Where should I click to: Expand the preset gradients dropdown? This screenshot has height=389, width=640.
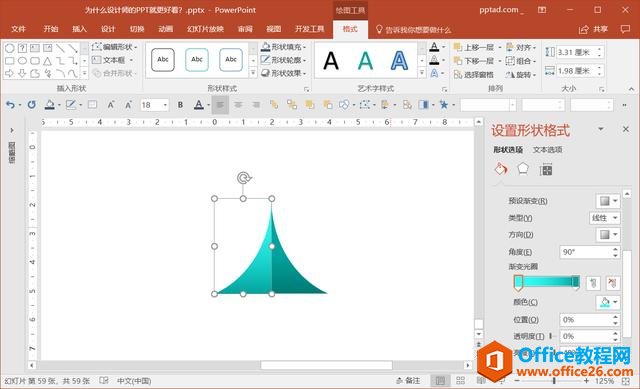click(608, 201)
